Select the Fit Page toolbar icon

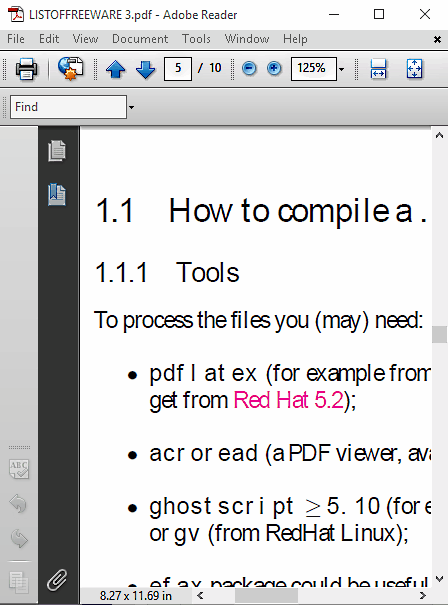point(414,69)
